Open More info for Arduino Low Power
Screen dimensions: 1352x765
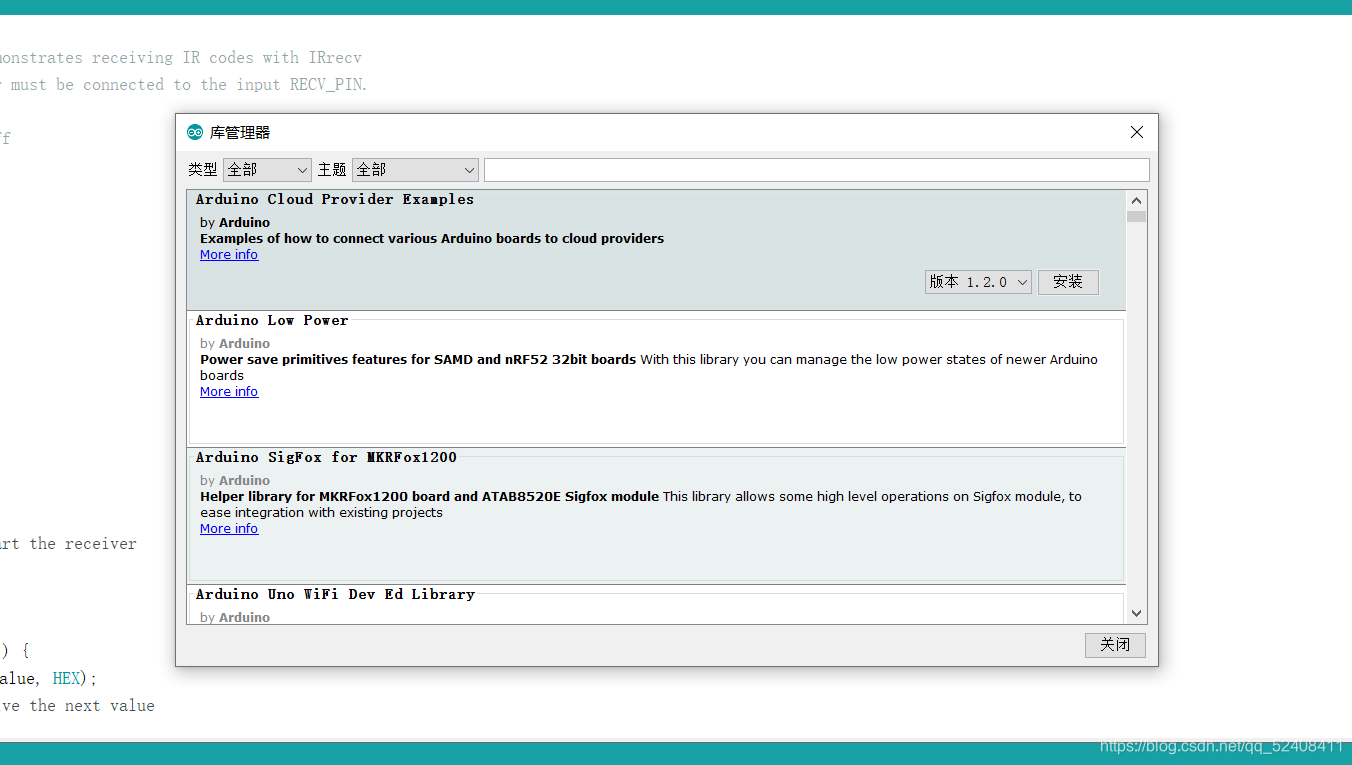[228, 391]
